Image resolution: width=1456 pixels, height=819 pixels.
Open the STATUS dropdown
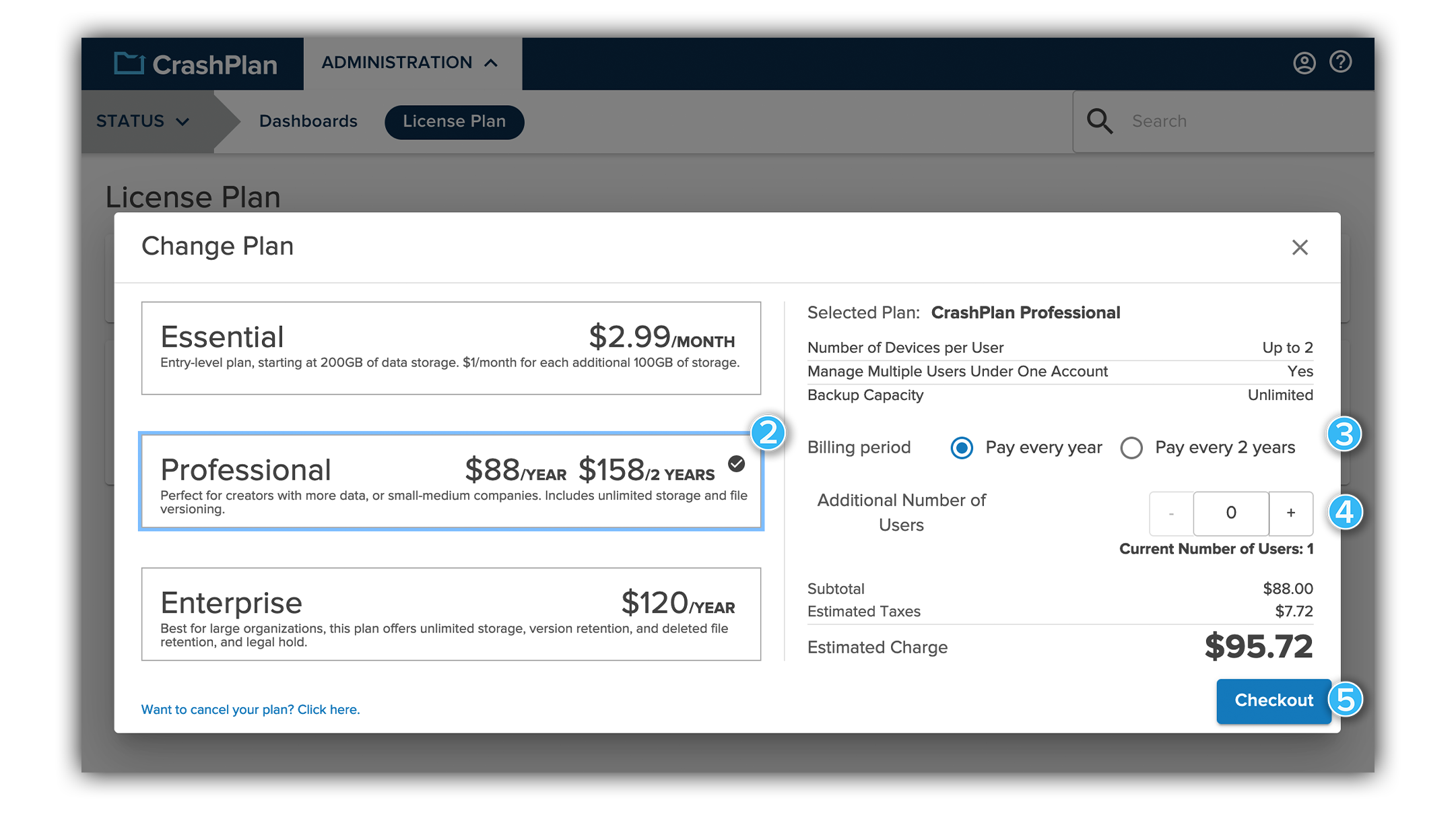pyautogui.click(x=141, y=121)
